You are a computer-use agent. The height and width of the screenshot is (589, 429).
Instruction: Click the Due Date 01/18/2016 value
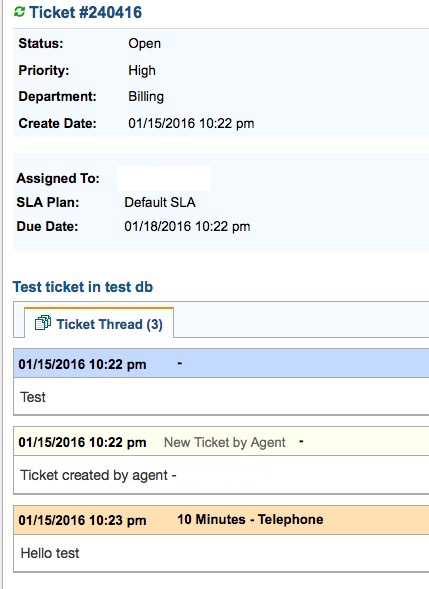pyautogui.click(x=187, y=227)
